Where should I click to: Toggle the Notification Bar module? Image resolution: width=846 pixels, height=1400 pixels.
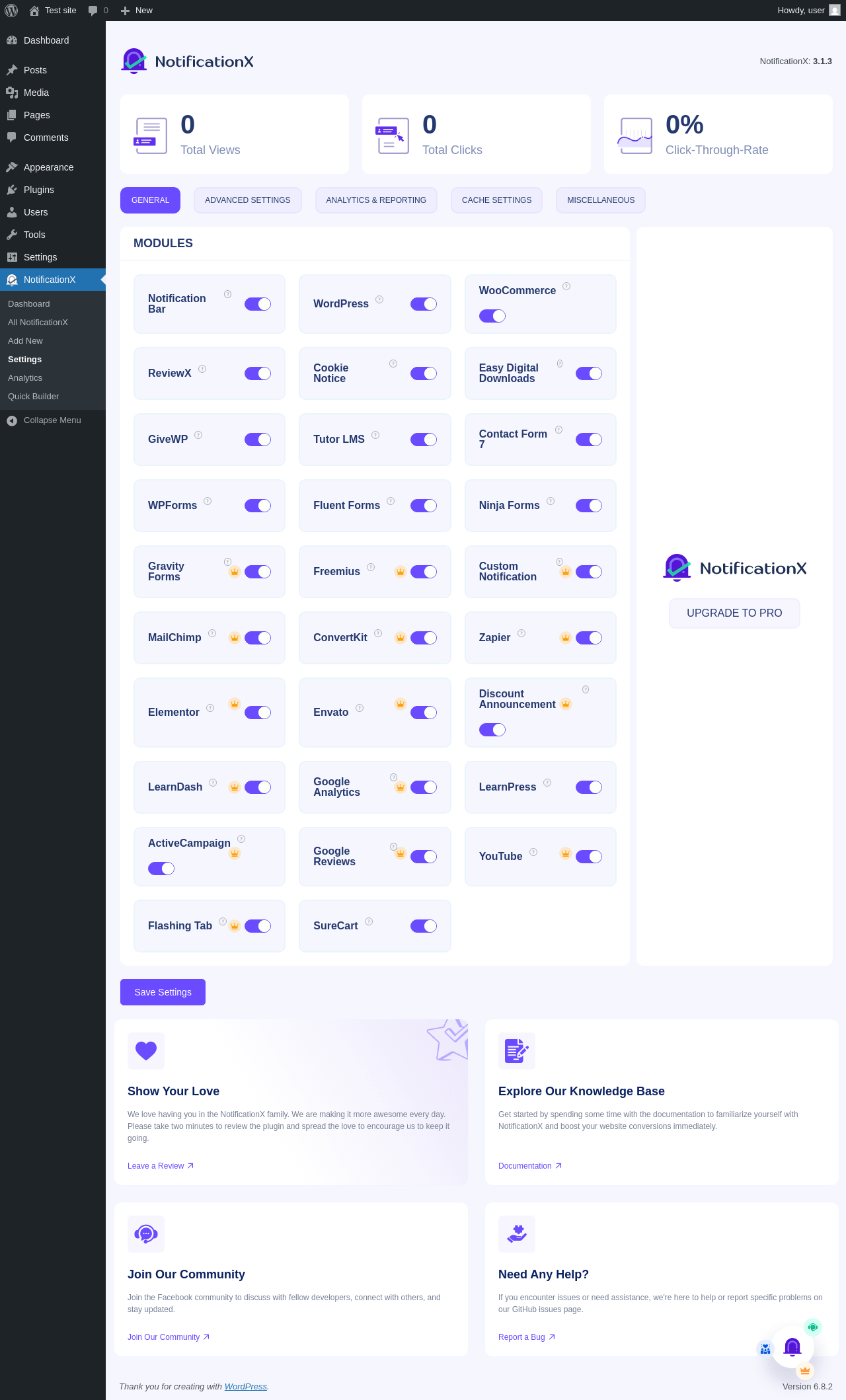click(258, 304)
